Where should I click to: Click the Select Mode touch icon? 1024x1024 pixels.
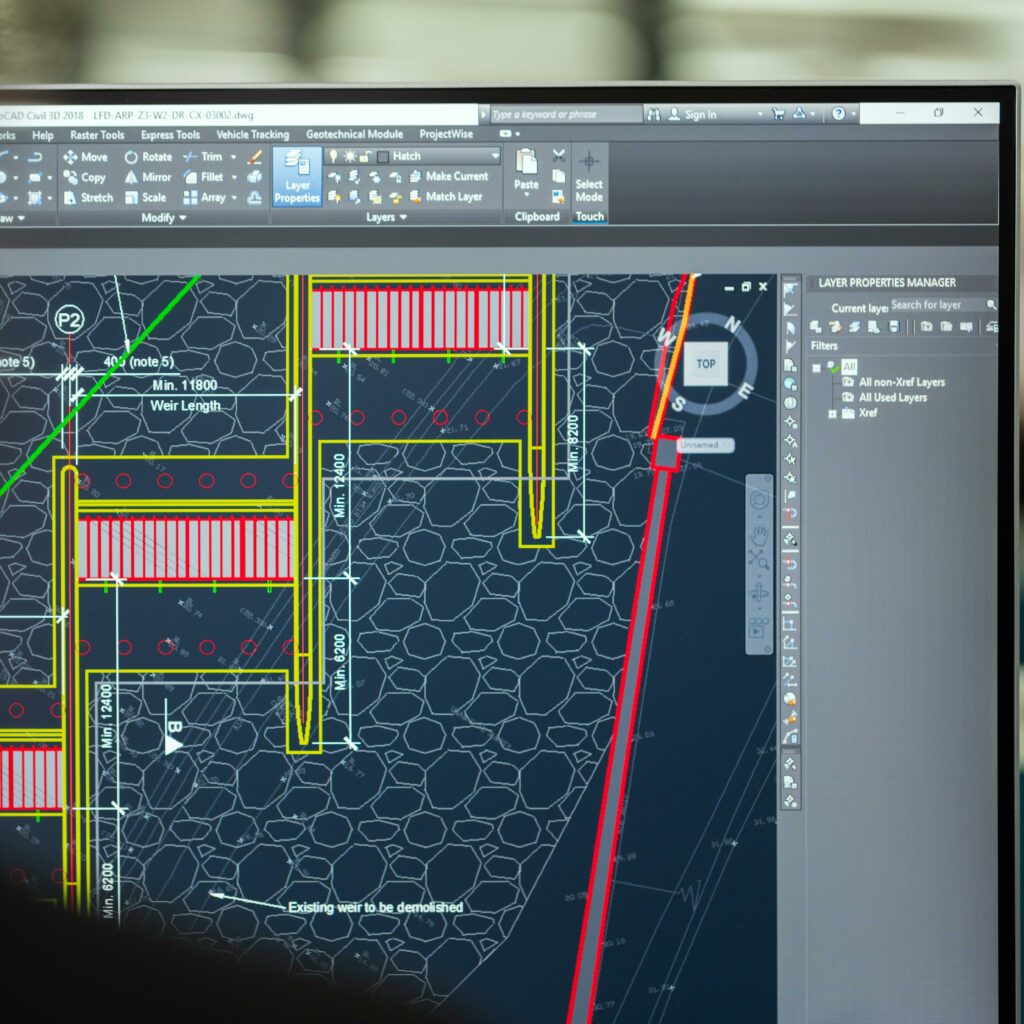coord(589,176)
